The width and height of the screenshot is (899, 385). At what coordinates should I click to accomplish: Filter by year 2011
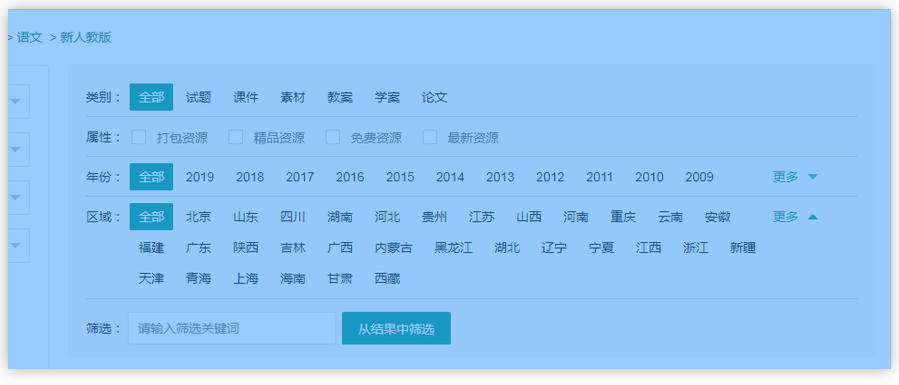599,177
